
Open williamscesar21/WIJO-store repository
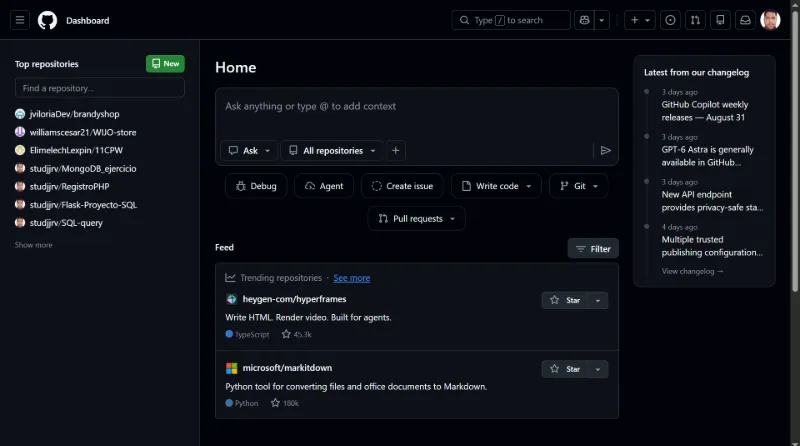pos(83,132)
